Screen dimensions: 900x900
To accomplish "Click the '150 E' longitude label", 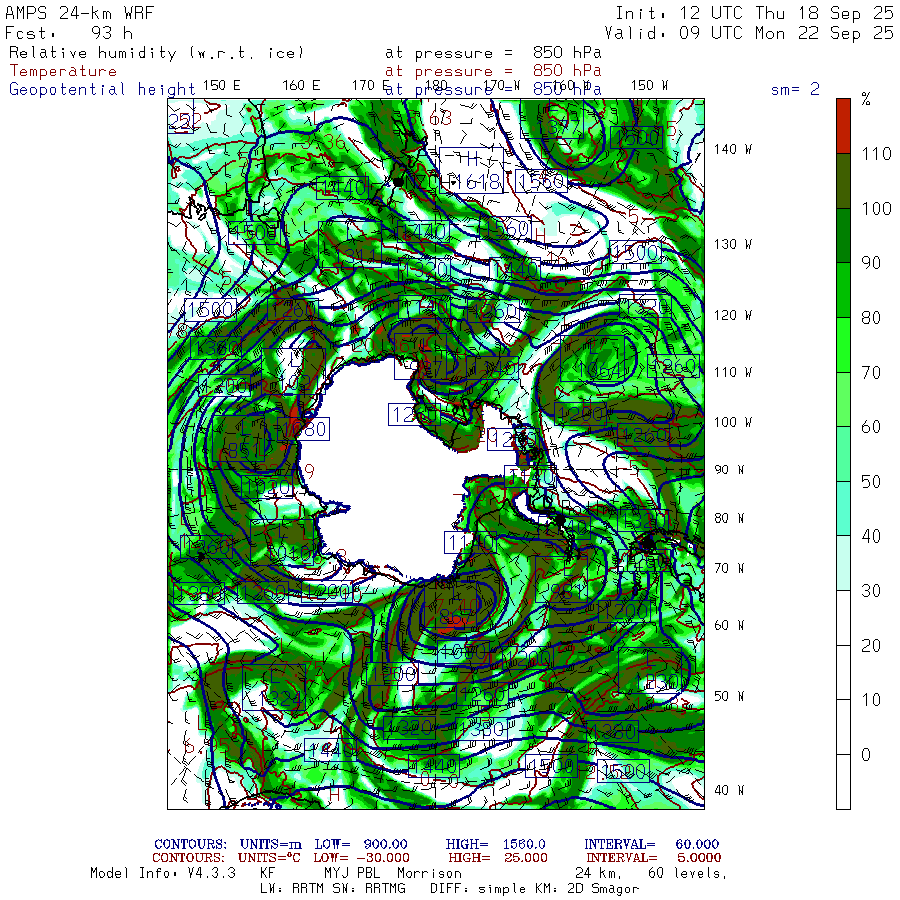I will tap(222, 86).
